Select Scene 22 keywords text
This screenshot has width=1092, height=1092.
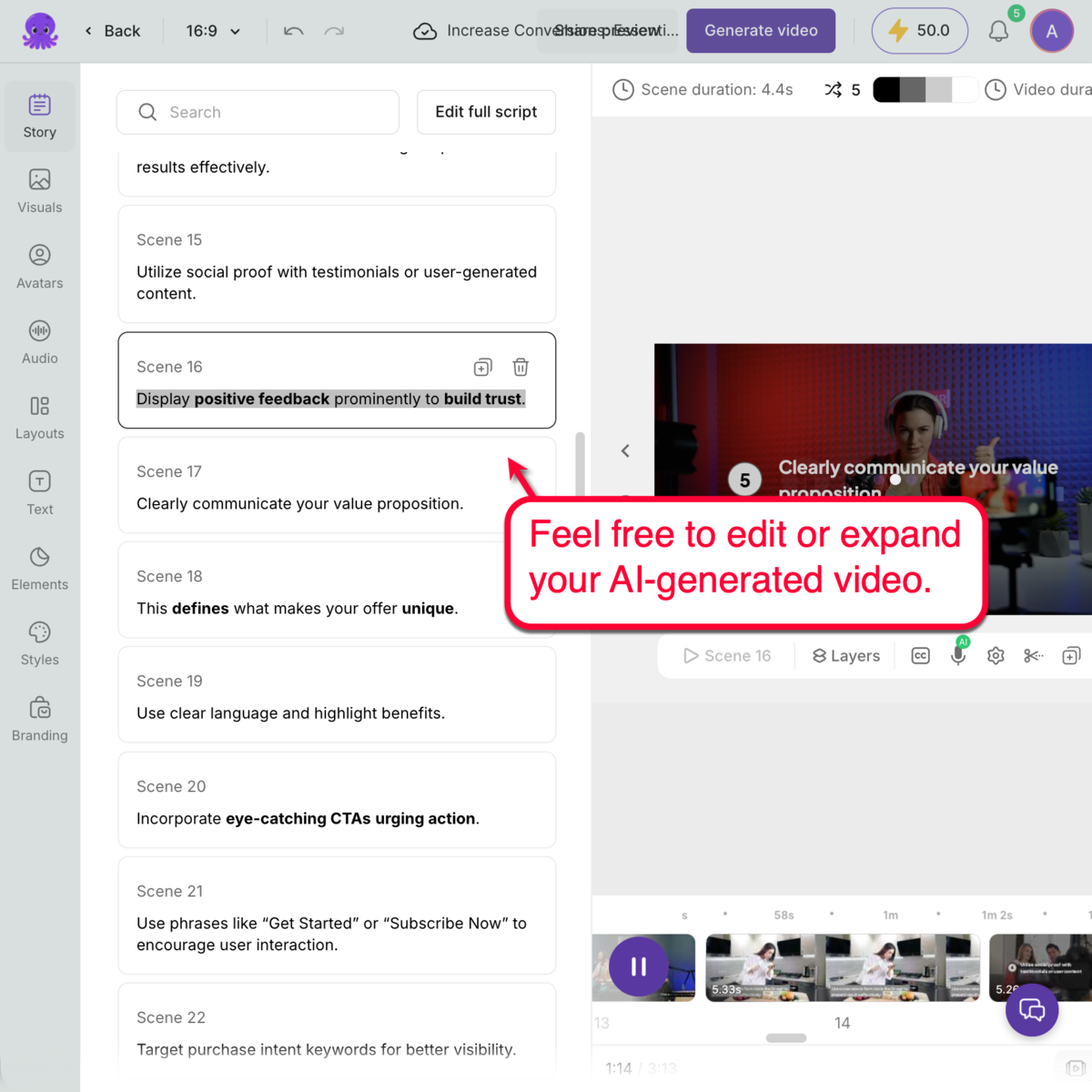point(326,1050)
